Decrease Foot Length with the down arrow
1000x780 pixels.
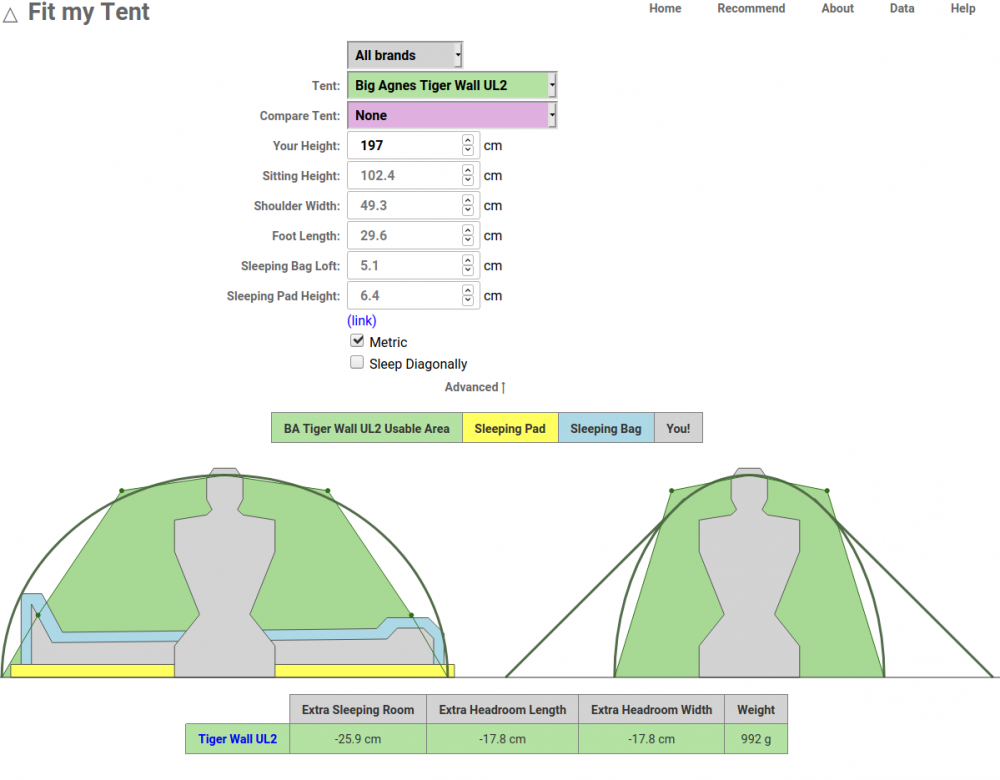467,241
